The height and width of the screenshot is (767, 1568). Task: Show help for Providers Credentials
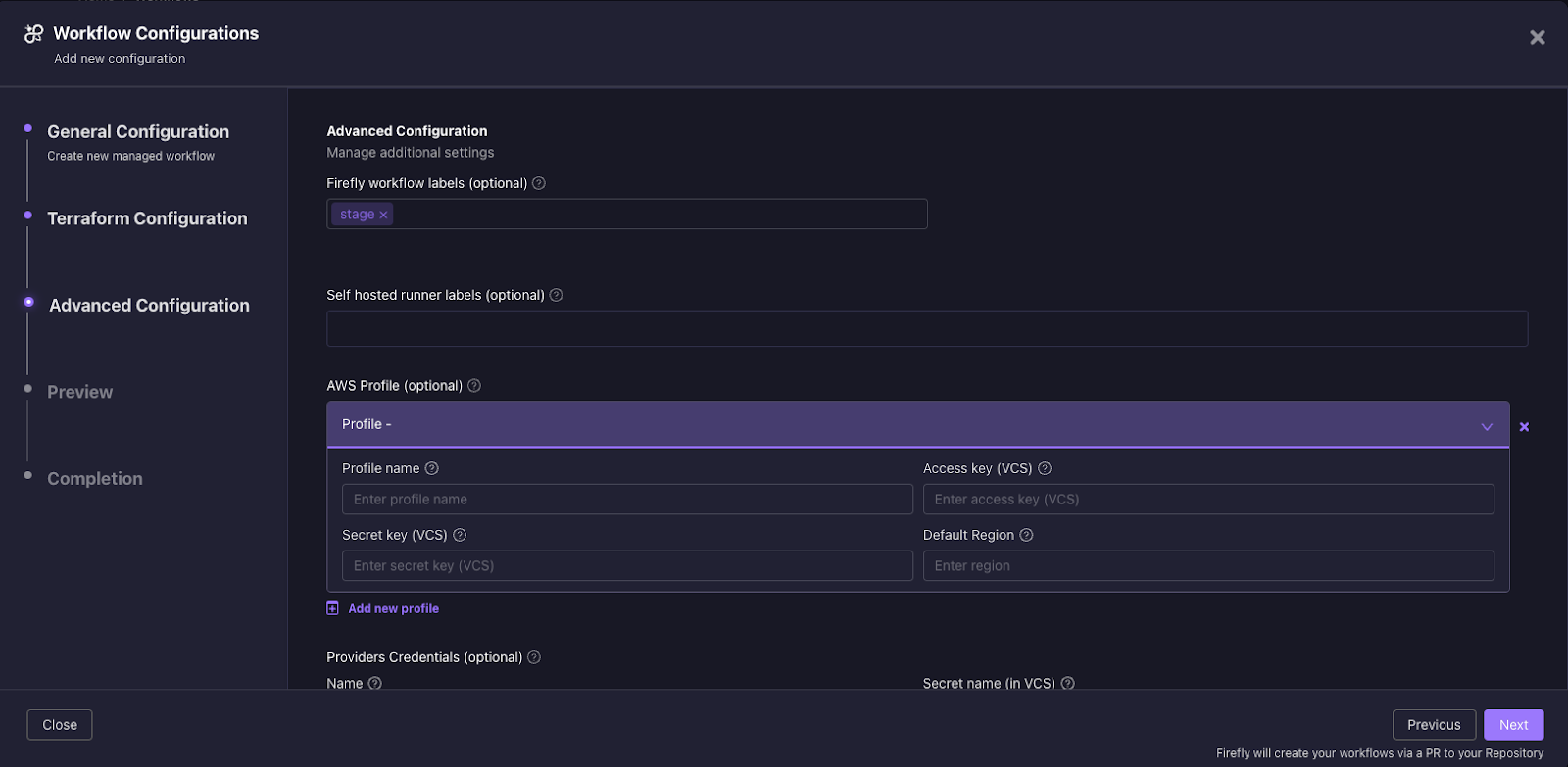(534, 657)
